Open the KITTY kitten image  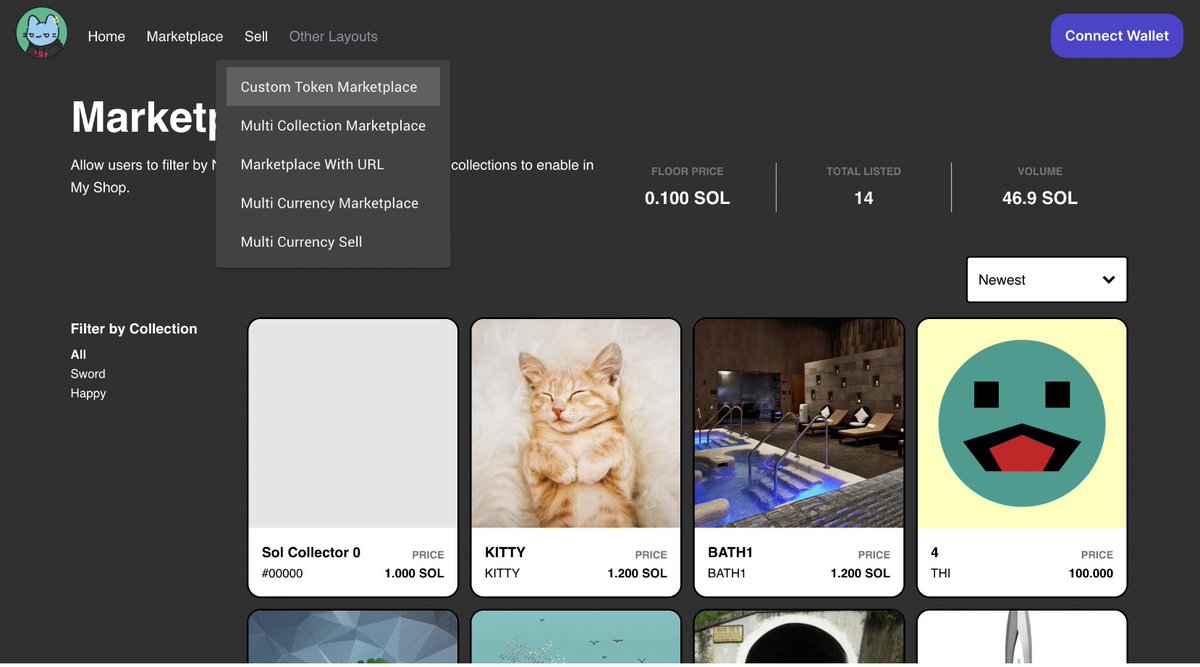point(576,424)
